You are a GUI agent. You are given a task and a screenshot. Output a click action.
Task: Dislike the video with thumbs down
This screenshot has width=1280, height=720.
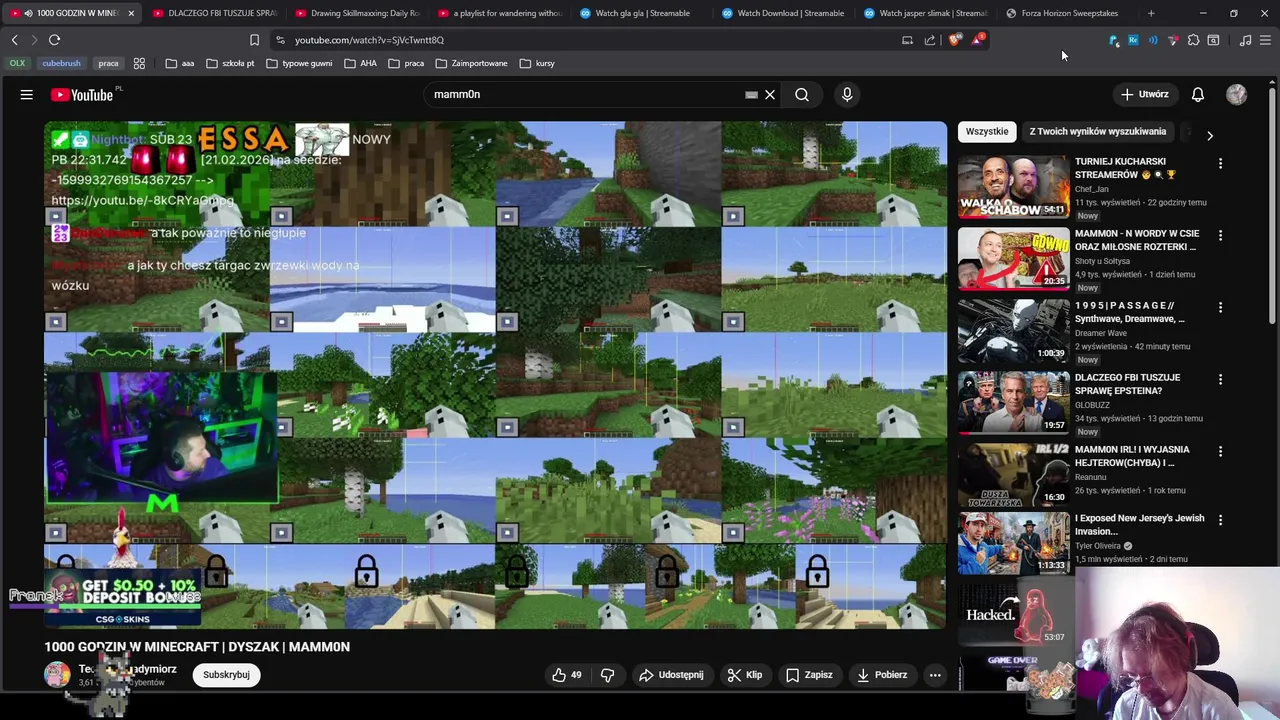pyautogui.click(x=608, y=675)
